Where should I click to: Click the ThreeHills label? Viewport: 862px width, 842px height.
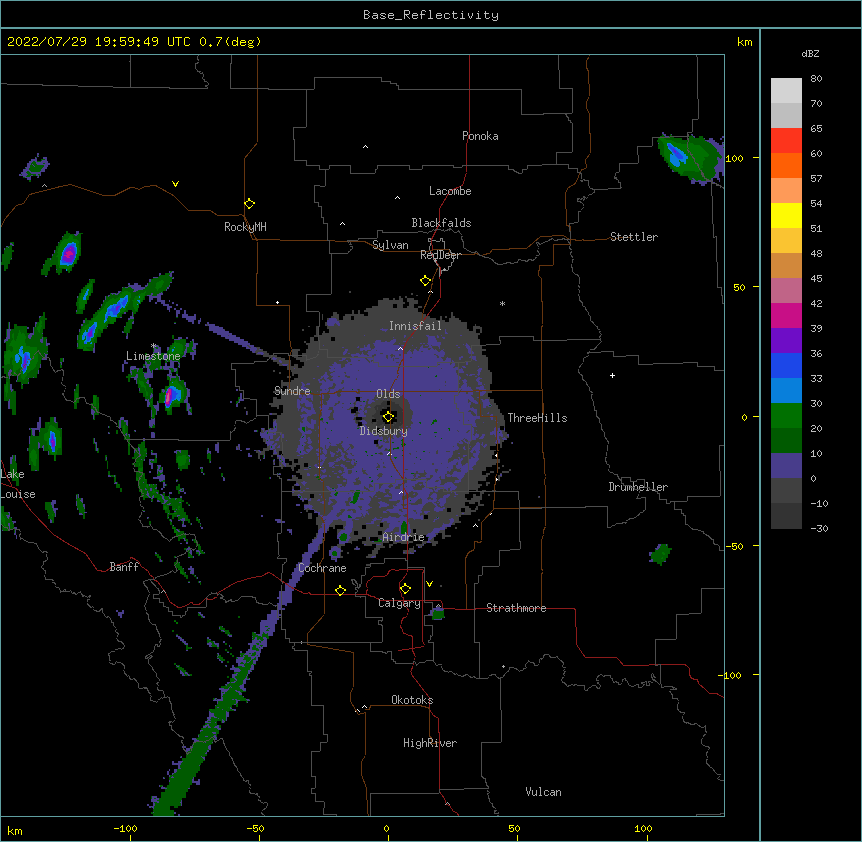click(x=537, y=418)
